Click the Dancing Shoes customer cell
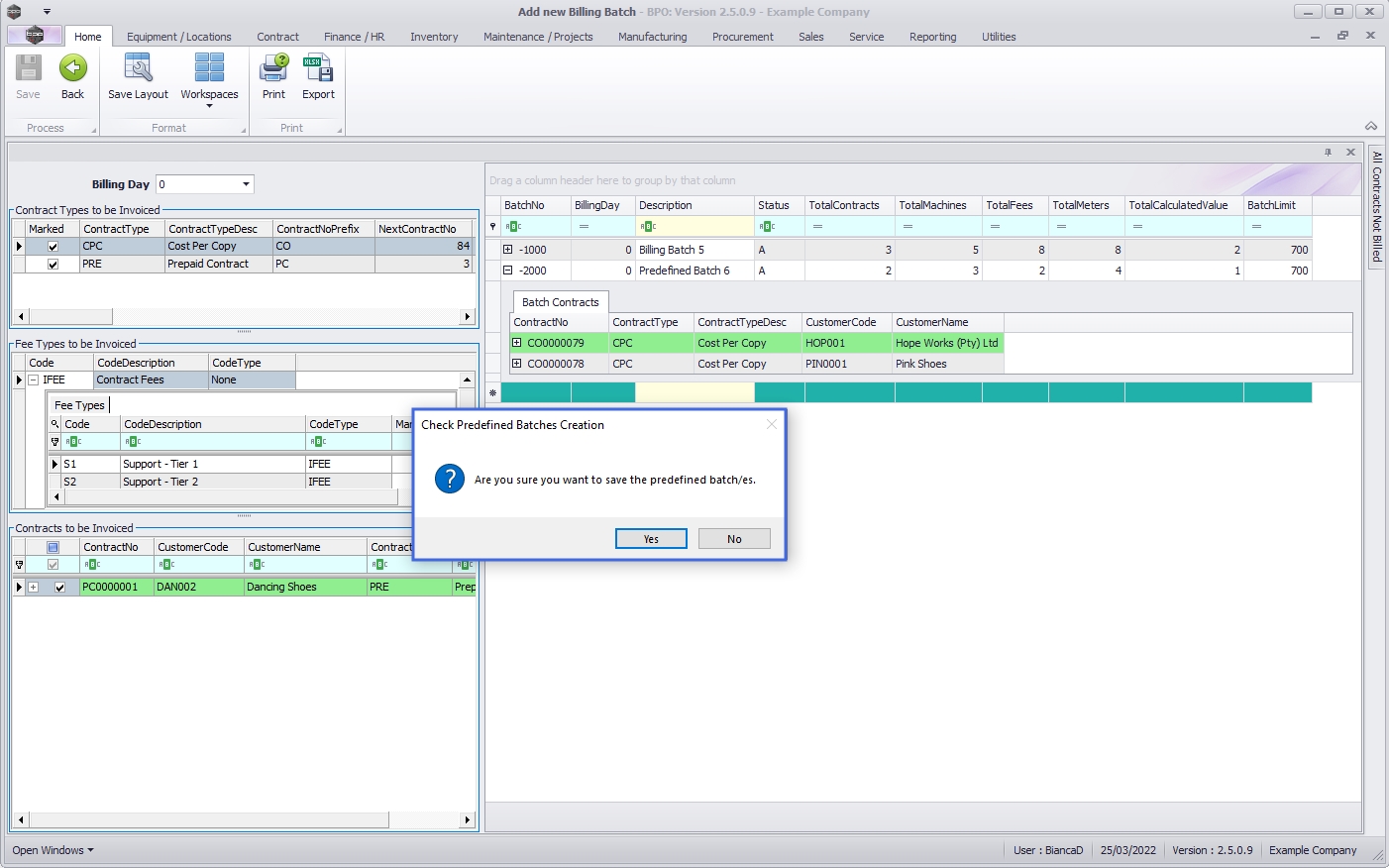Viewport: 1389px width, 868px height. (304, 588)
